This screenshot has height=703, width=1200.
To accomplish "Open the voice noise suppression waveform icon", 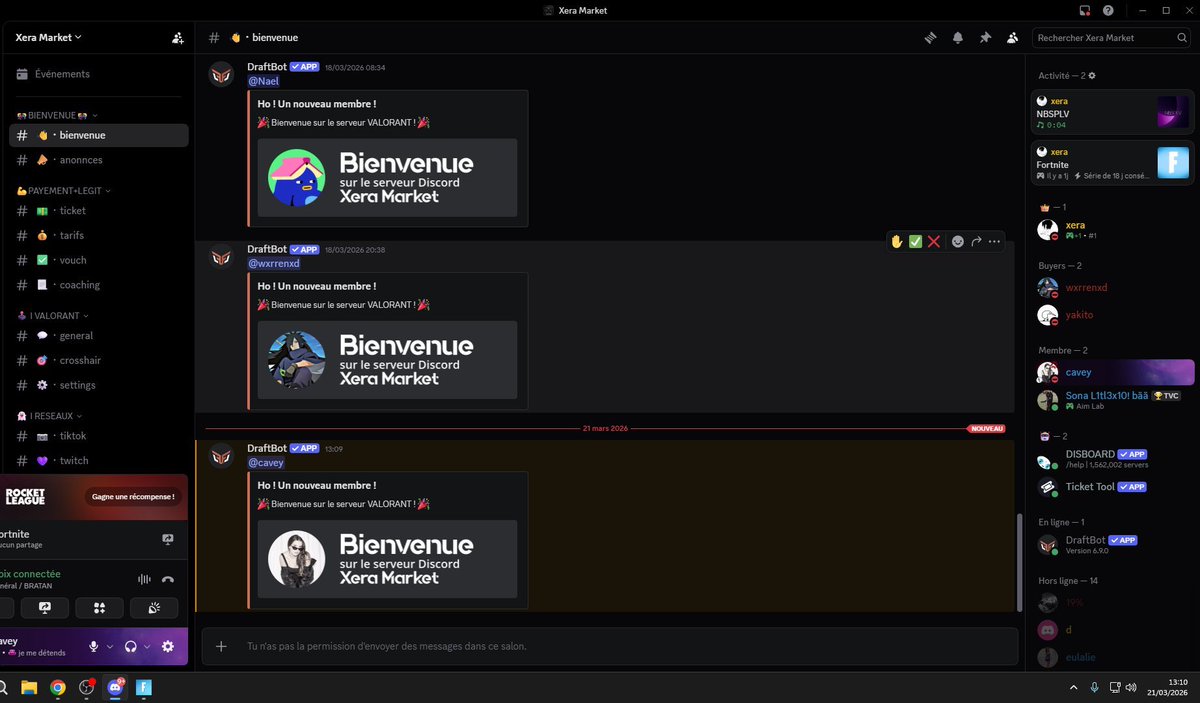I will point(144,579).
